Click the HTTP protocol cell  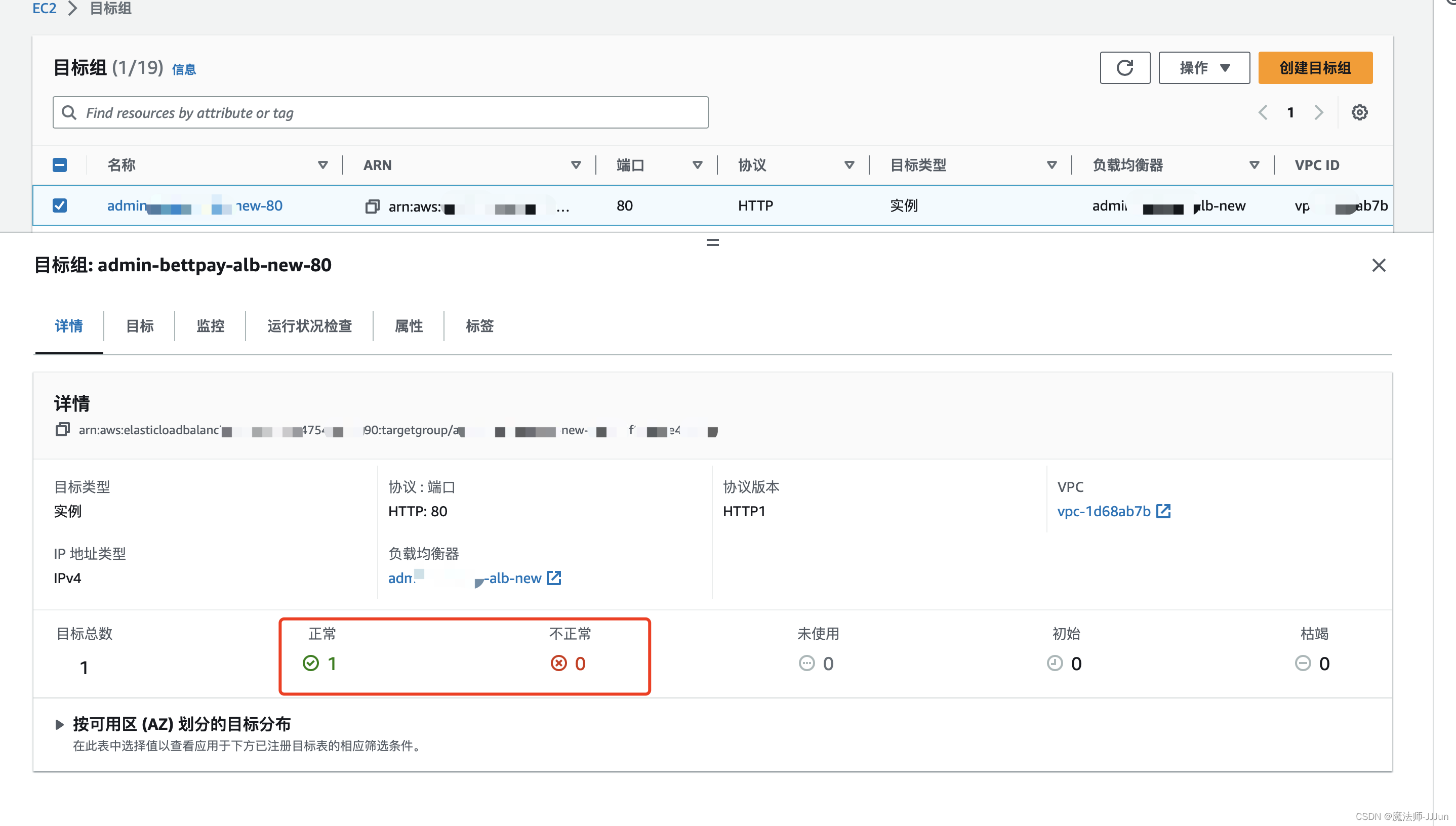click(755, 205)
